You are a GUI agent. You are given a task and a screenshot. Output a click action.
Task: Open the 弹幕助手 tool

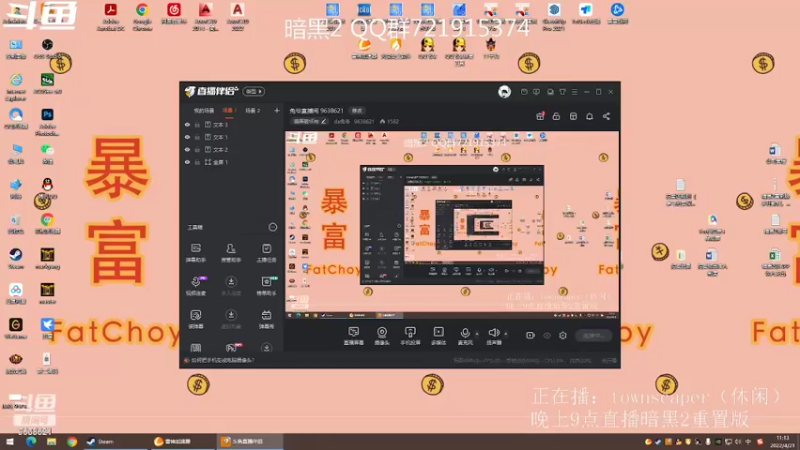195,253
